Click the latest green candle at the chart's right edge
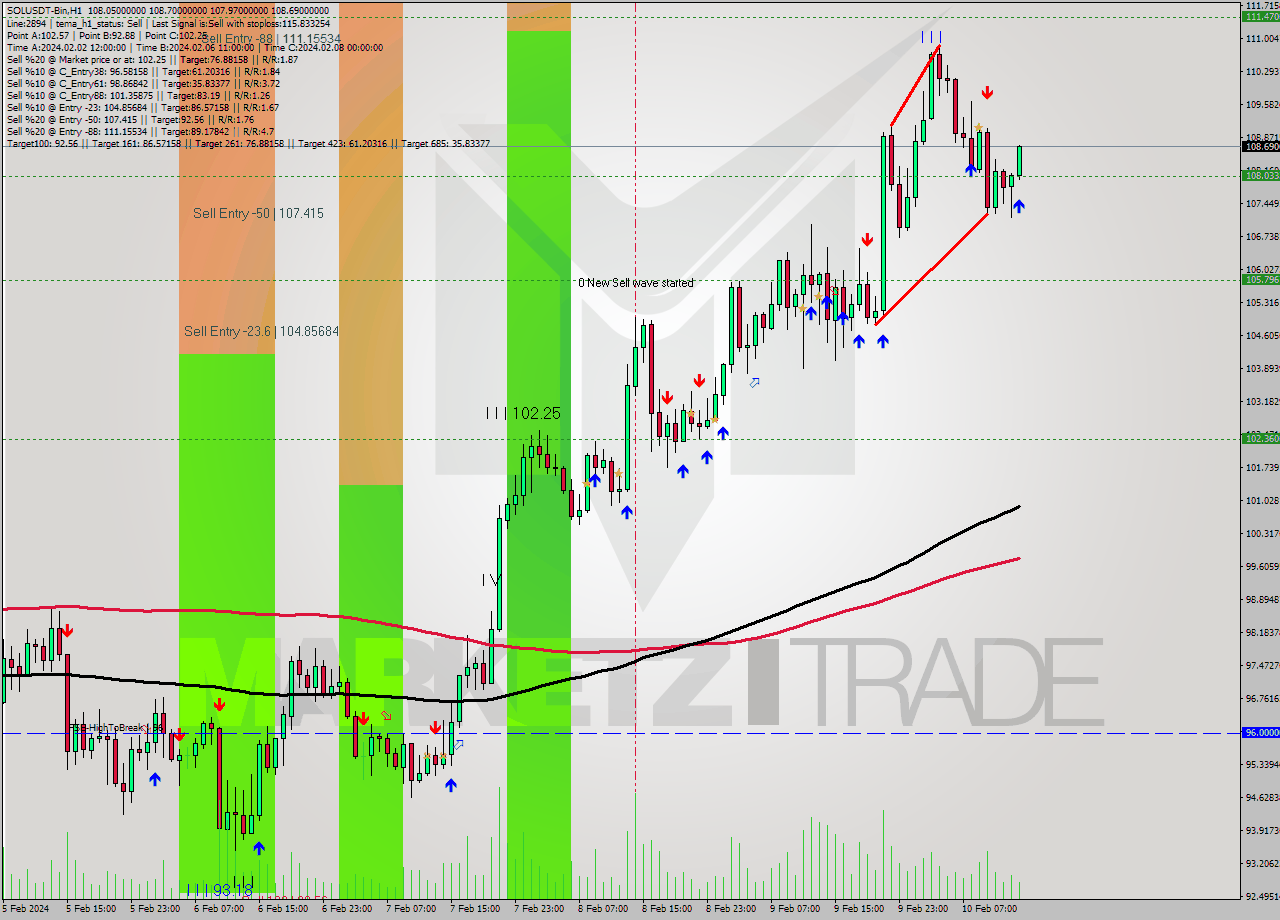1280x920 pixels. tap(1019, 161)
